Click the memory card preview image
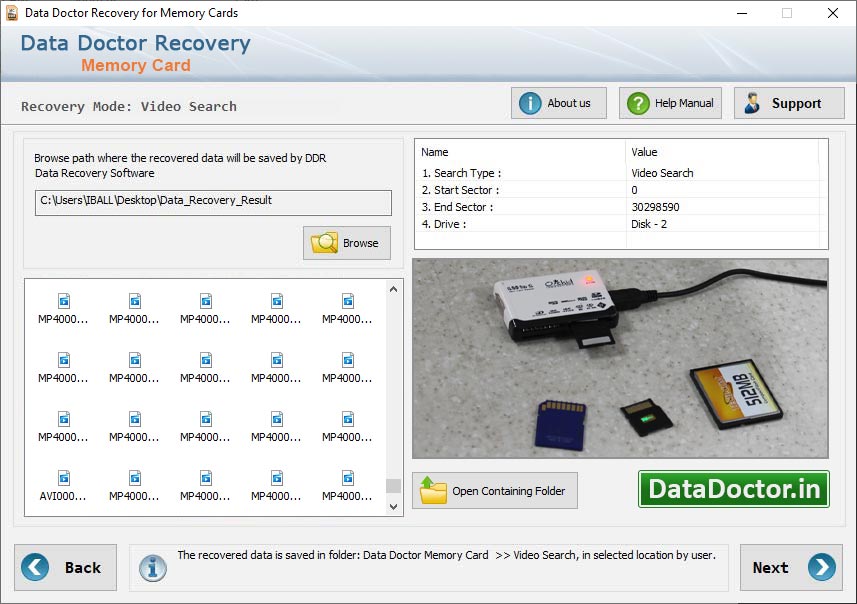This screenshot has width=857, height=604. pyautogui.click(x=620, y=357)
